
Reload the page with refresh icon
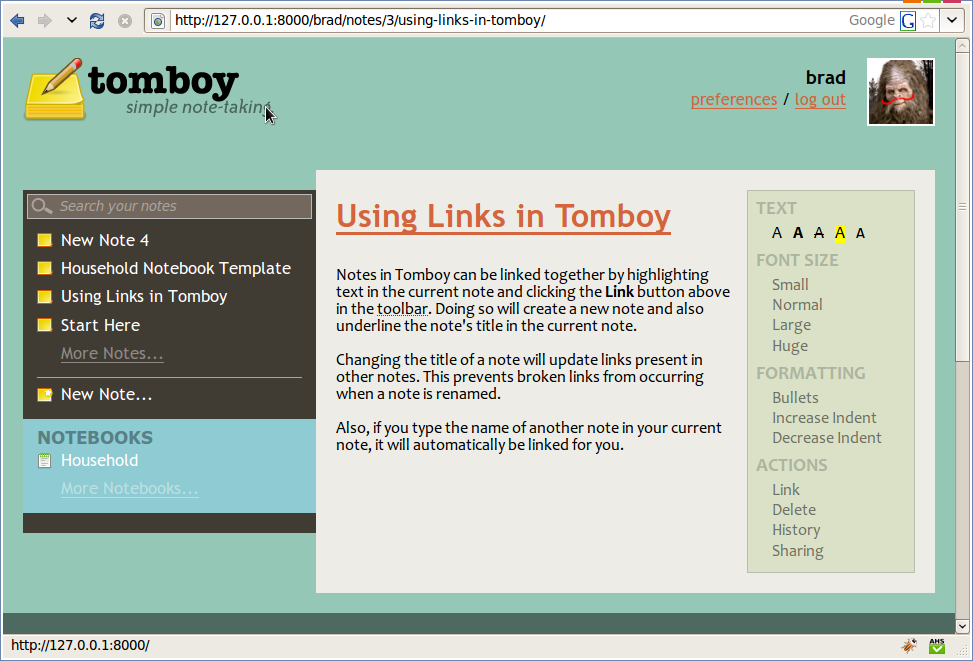click(x=97, y=20)
